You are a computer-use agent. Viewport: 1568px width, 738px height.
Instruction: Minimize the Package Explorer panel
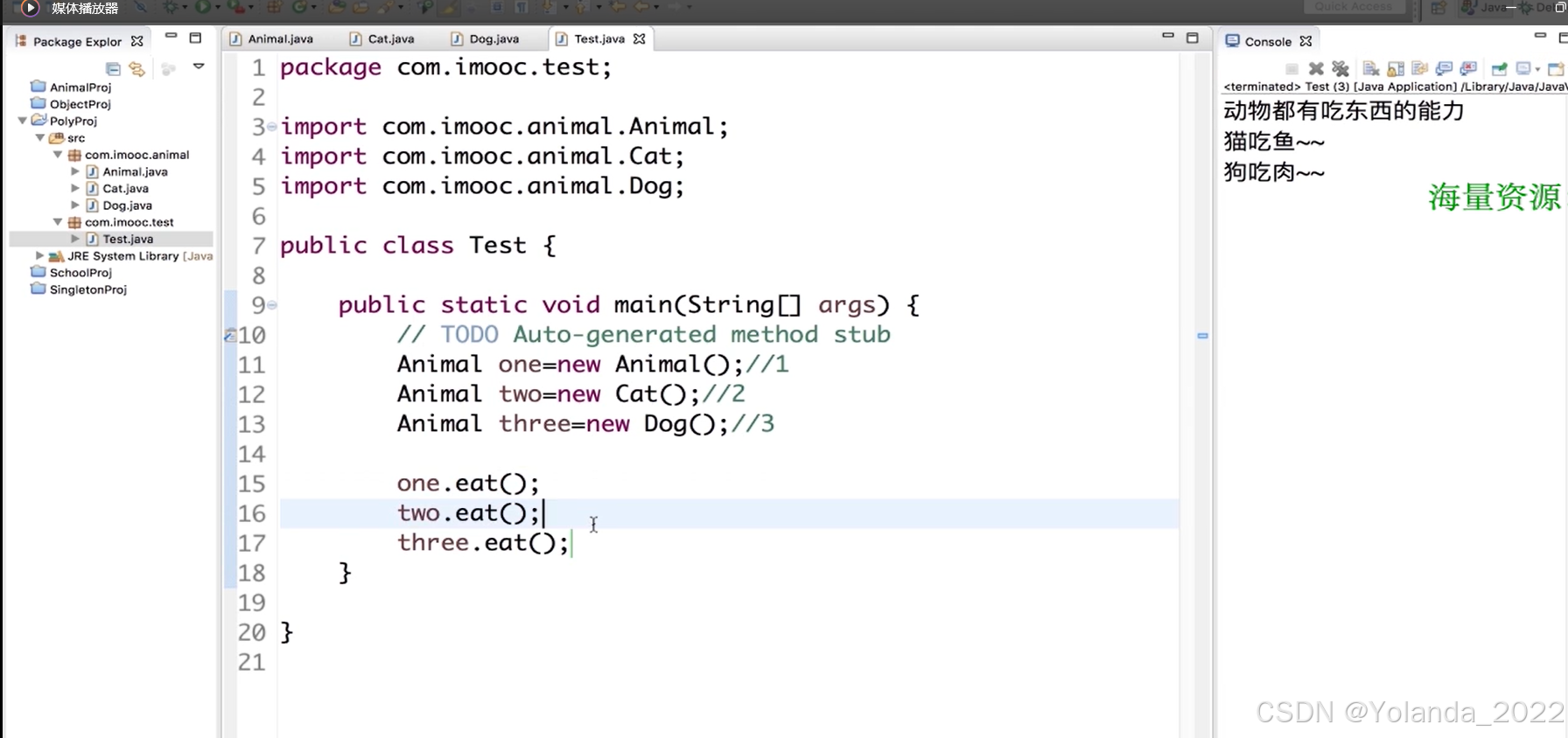tap(171, 37)
